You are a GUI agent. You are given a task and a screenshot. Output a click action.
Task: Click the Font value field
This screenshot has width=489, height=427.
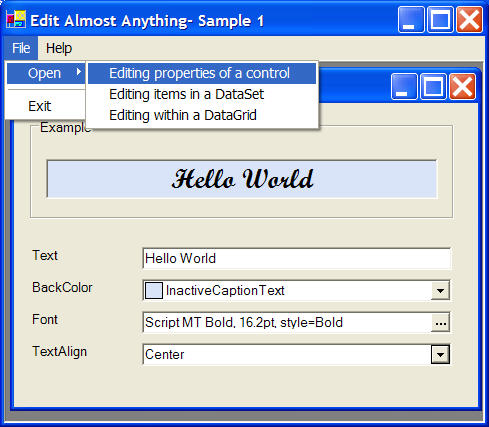[287, 322]
